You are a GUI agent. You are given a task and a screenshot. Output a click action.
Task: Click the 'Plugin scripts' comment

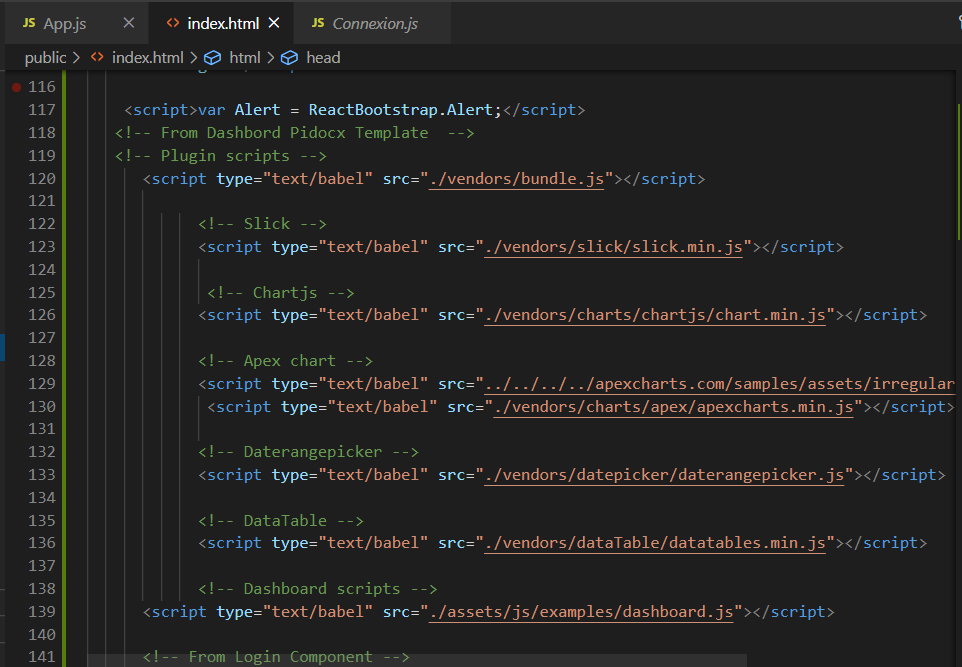tap(221, 156)
